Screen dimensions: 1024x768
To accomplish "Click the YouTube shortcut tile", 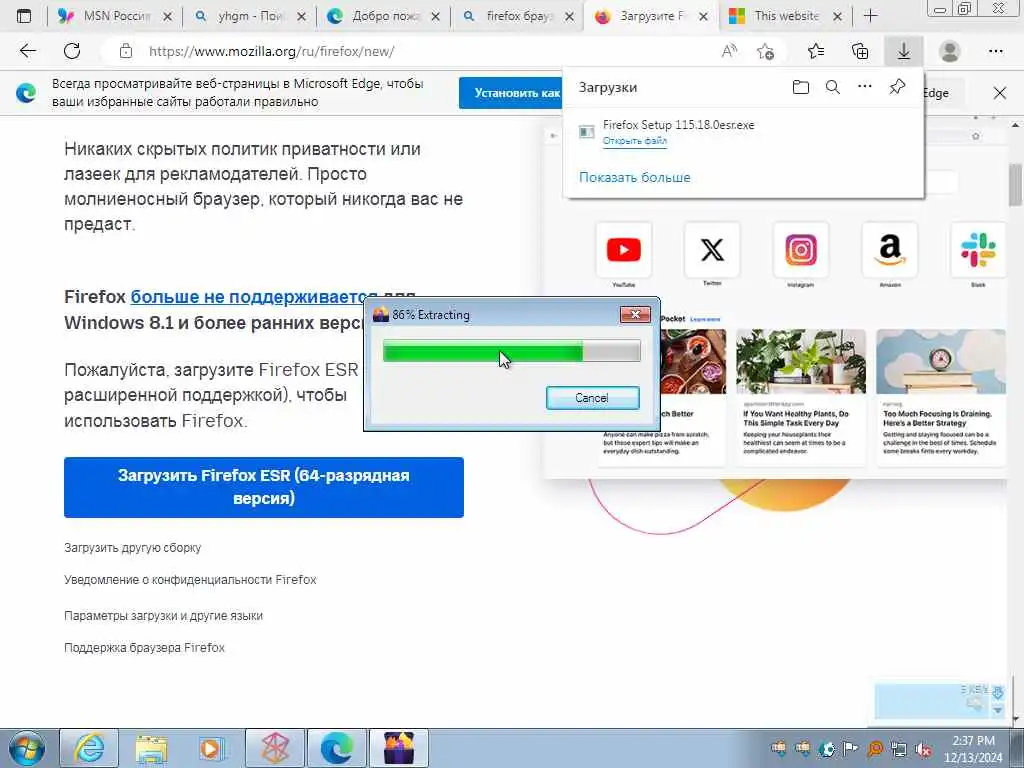I will tap(624, 250).
